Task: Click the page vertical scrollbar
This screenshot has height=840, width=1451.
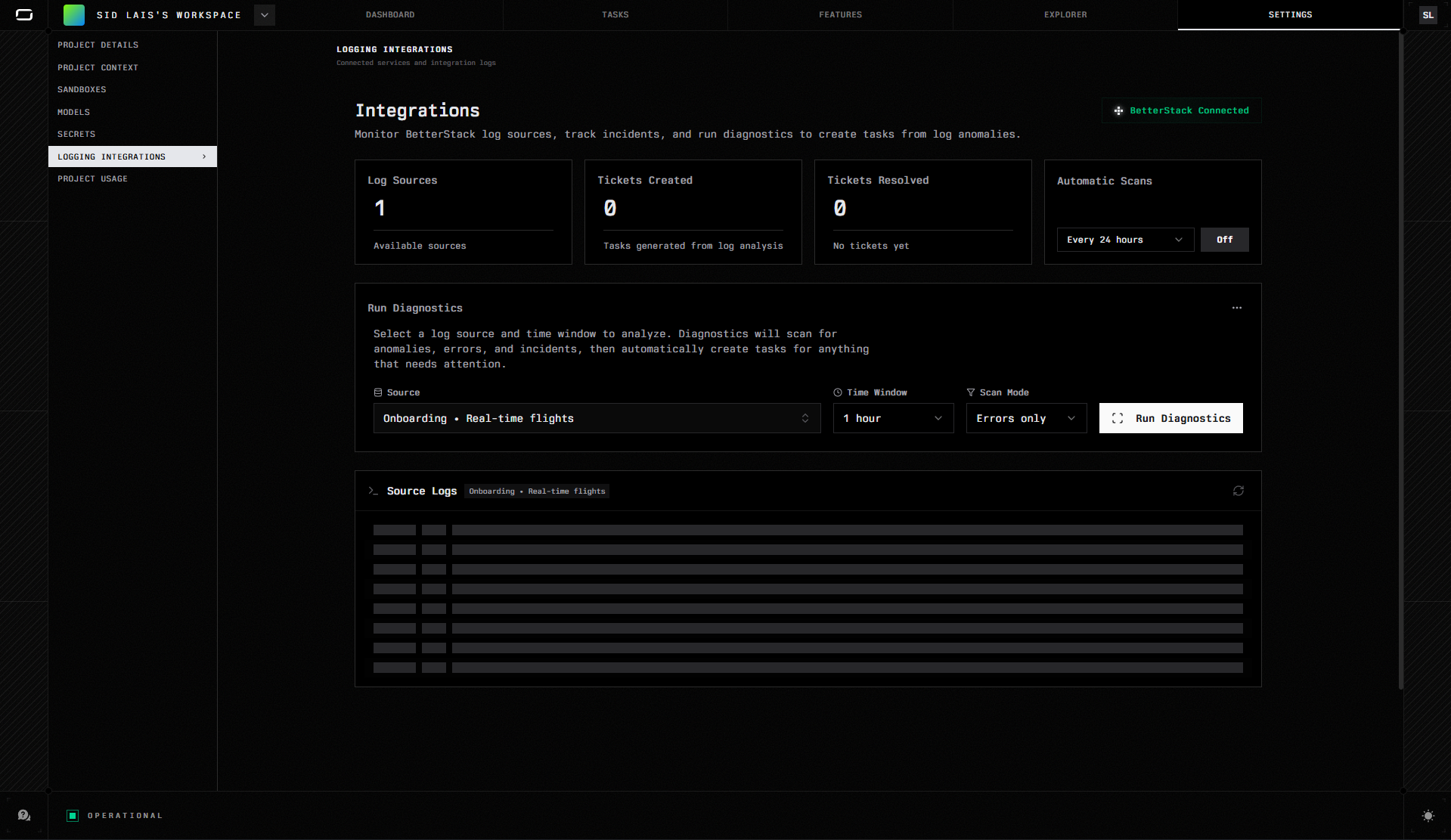Action: 1401,361
